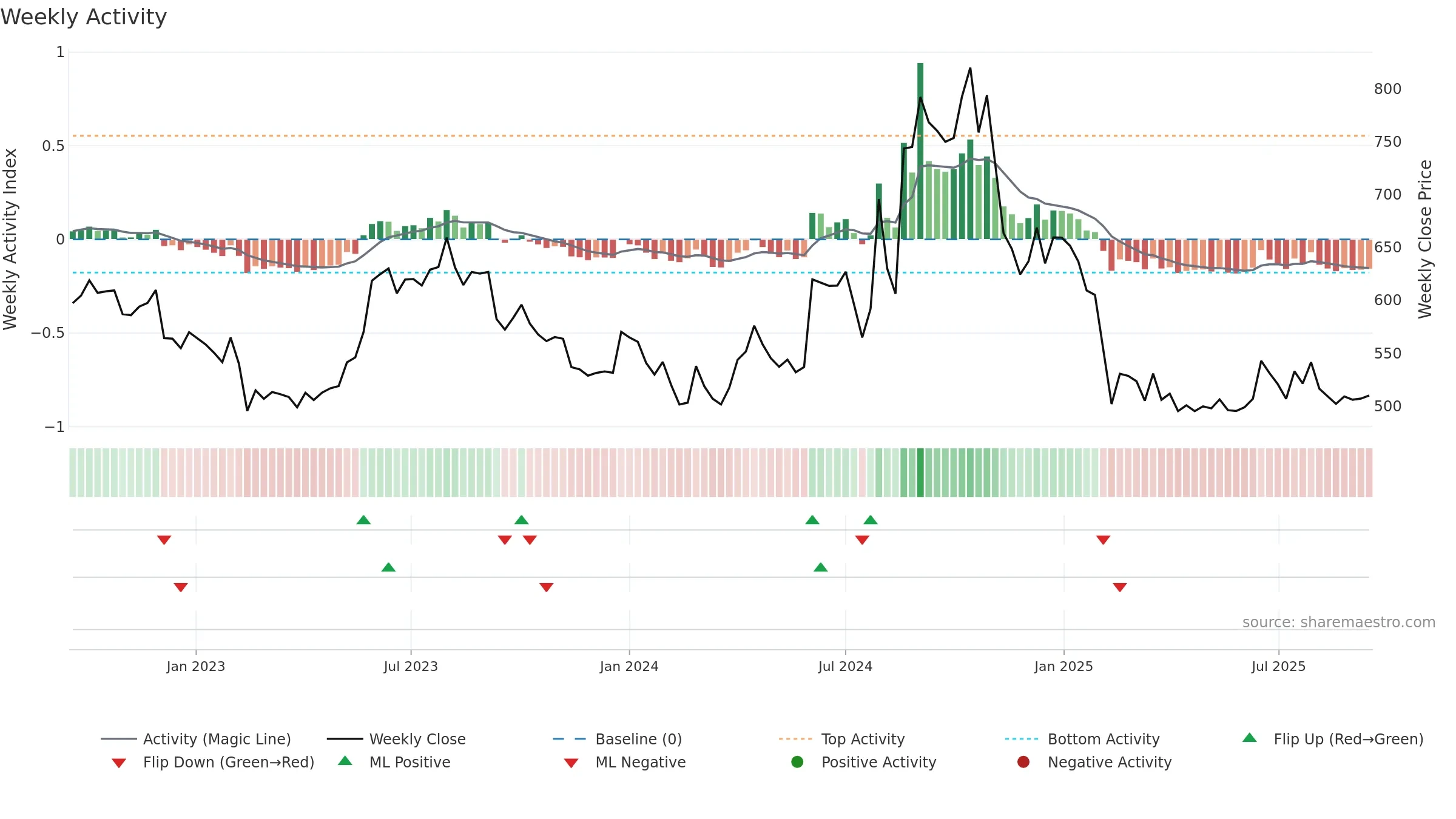The height and width of the screenshot is (819, 1456).
Task: Toggle the Weekly Close legend entry
Action: click(x=396, y=739)
